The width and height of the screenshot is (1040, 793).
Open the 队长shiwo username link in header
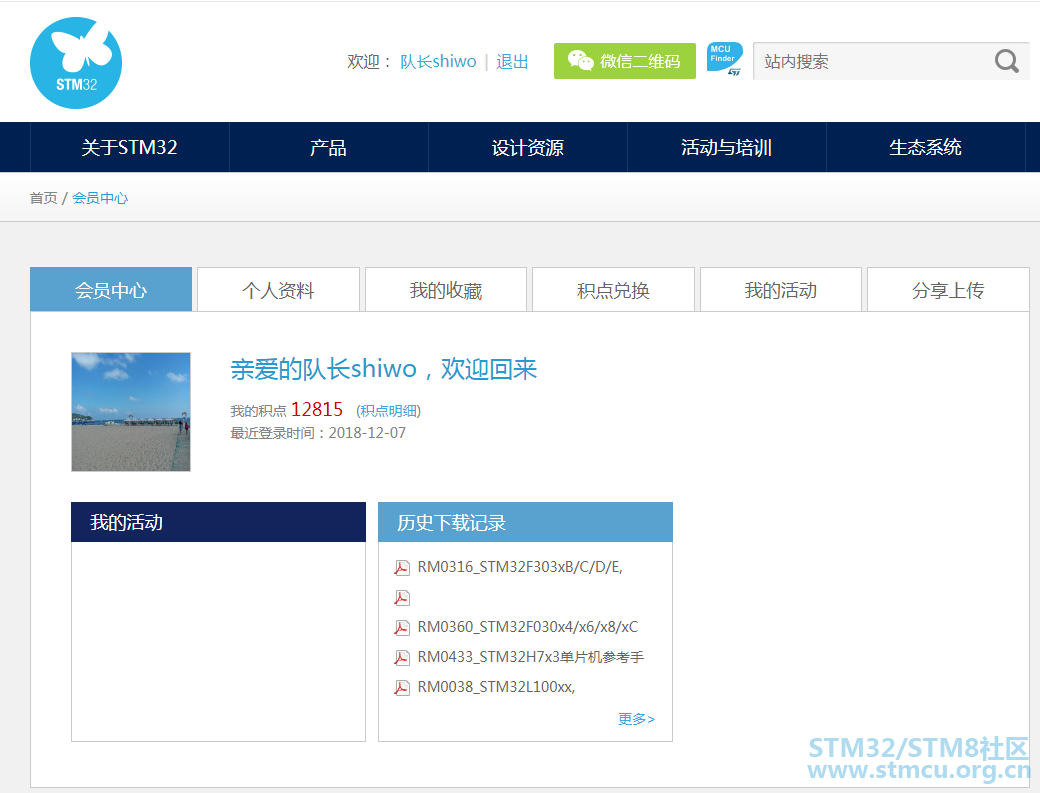(438, 62)
